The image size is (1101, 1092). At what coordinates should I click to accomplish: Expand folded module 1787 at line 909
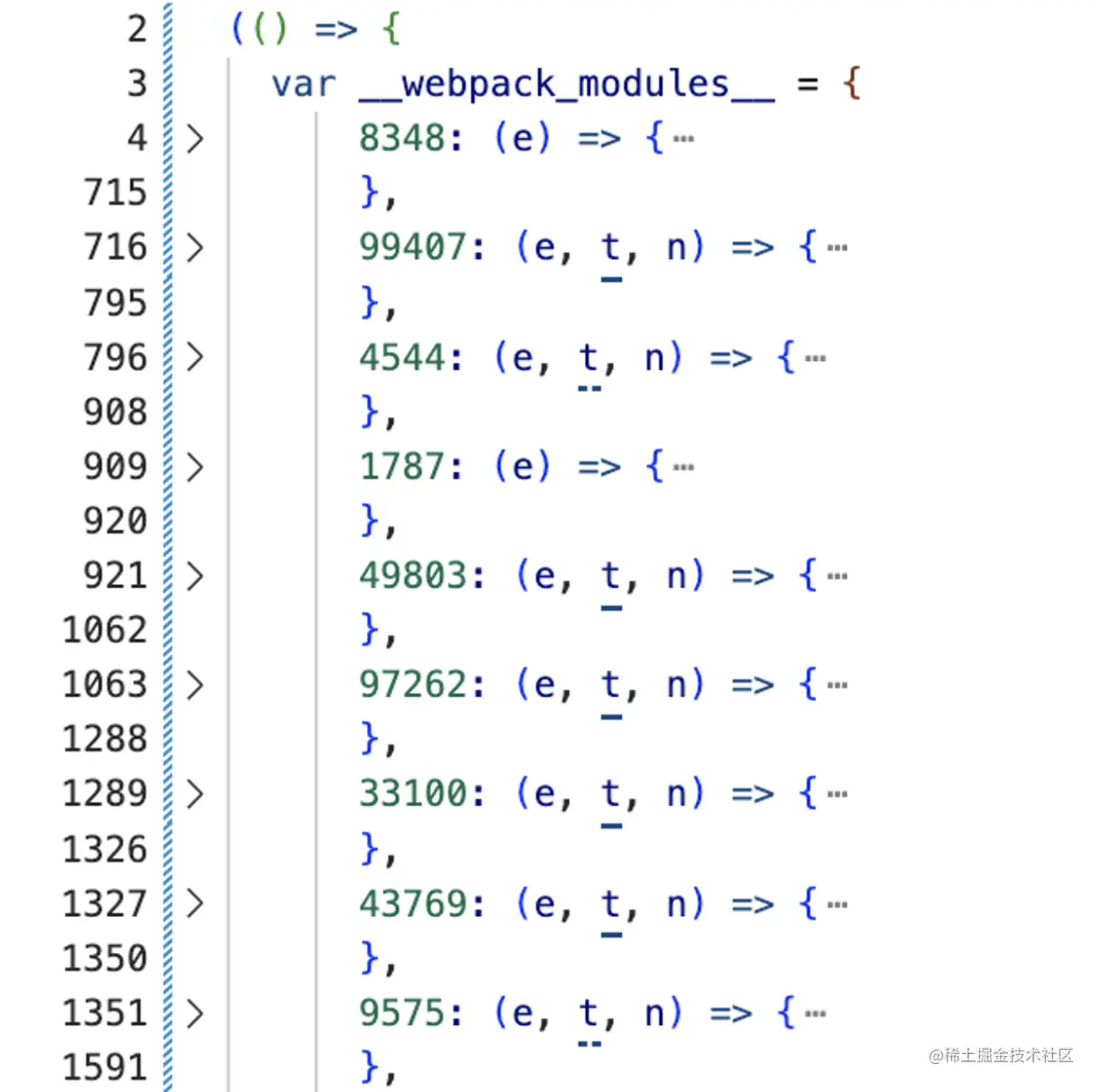coord(194,467)
